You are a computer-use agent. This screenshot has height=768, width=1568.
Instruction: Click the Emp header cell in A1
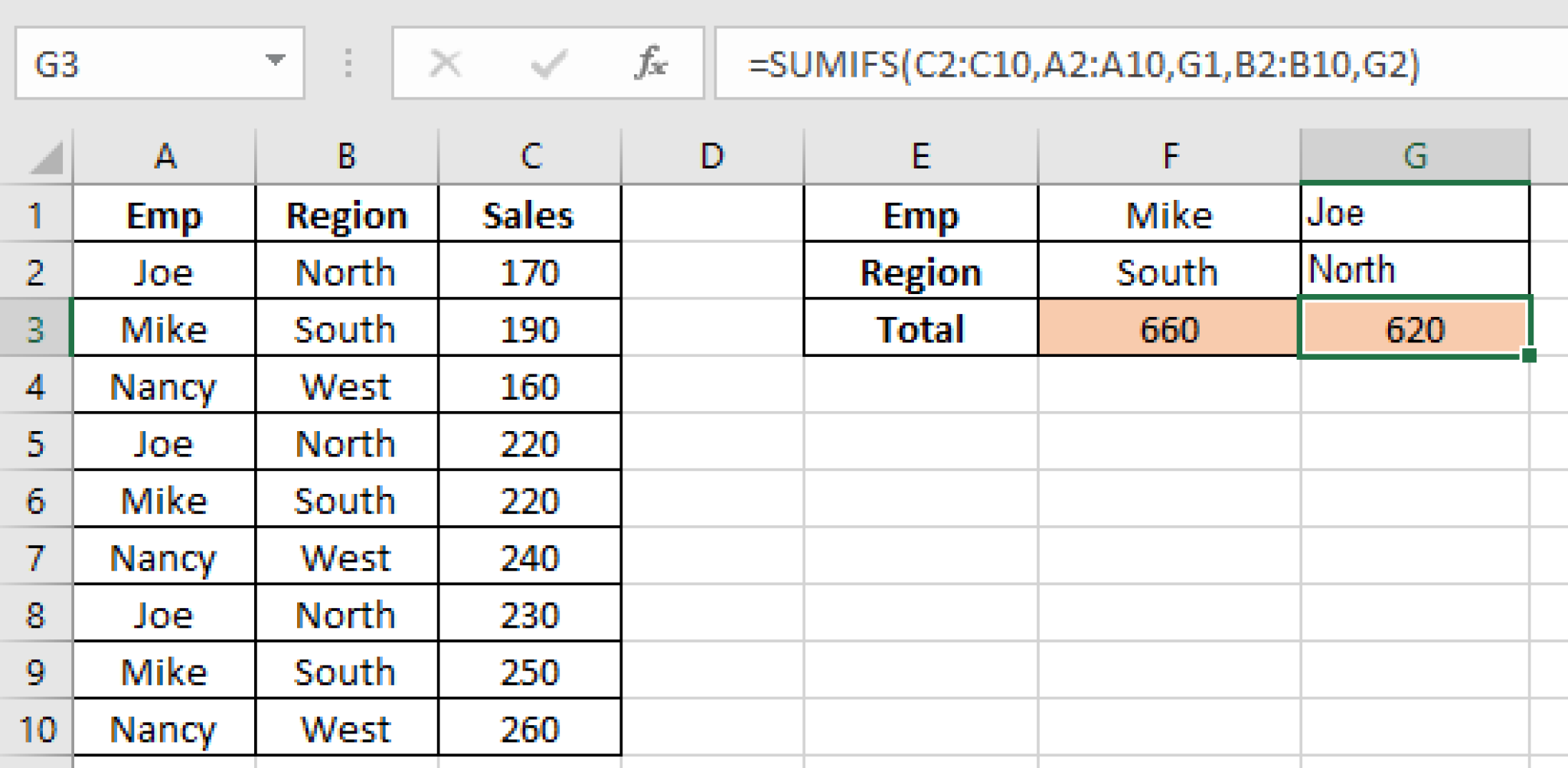[x=163, y=214]
